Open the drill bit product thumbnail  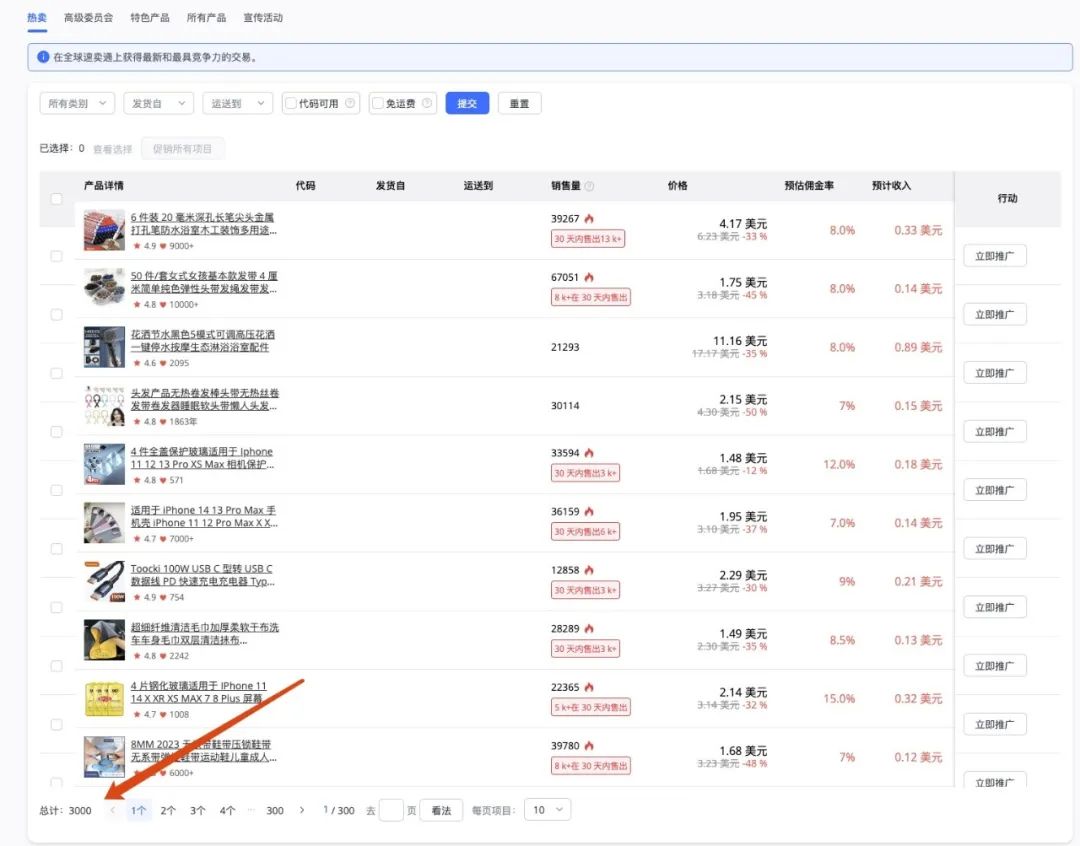[104, 230]
